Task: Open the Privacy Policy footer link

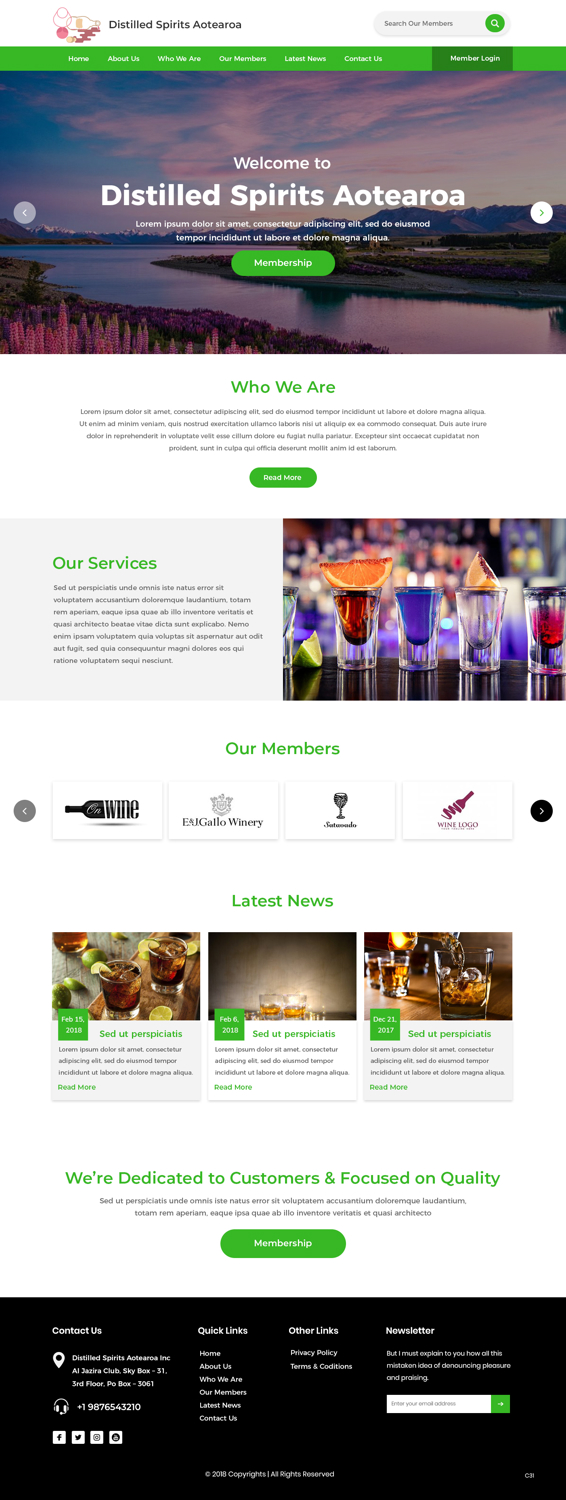Action: point(314,1353)
